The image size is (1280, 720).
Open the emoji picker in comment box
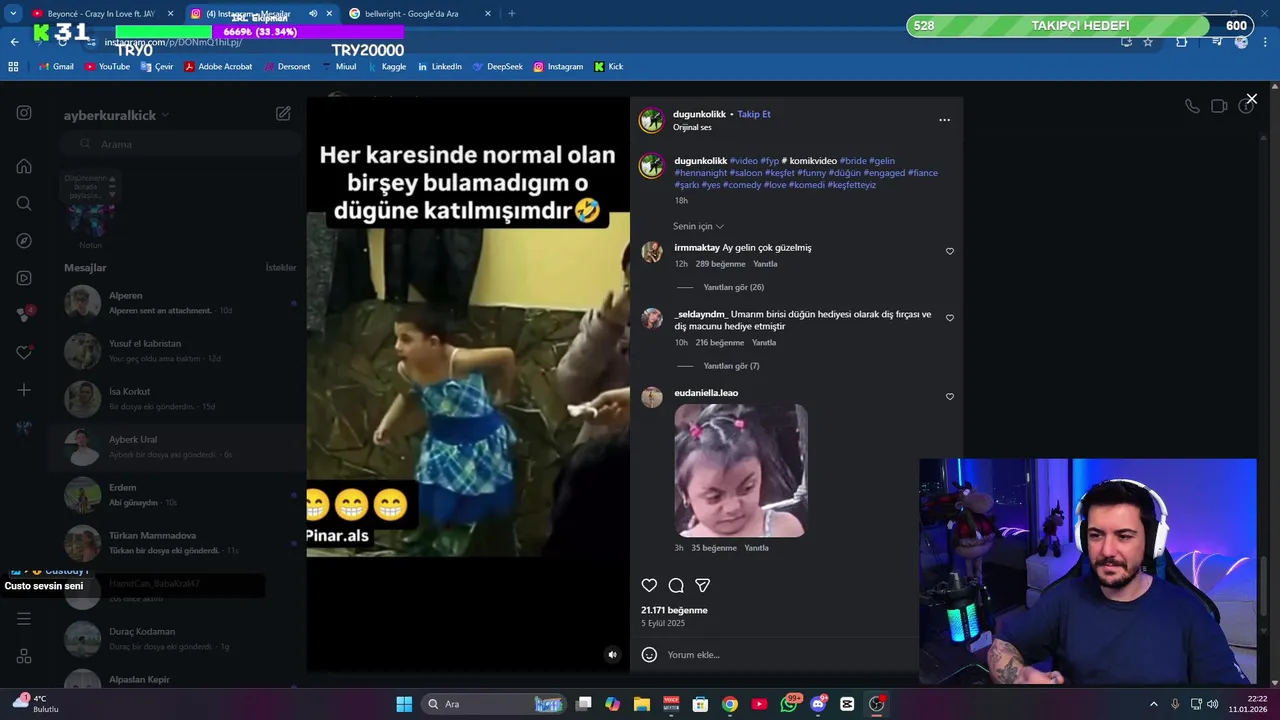coord(649,655)
